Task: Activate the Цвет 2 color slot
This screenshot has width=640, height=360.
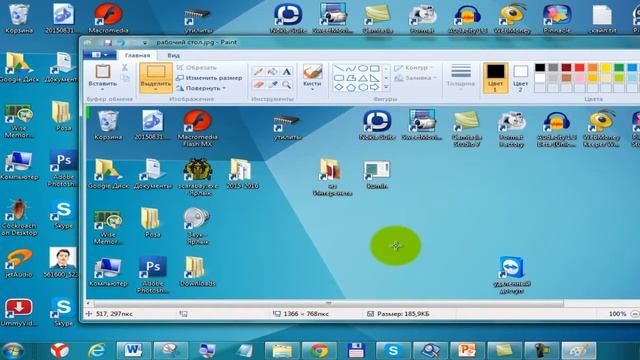Action: pyautogui.click(x=520, y=78)
